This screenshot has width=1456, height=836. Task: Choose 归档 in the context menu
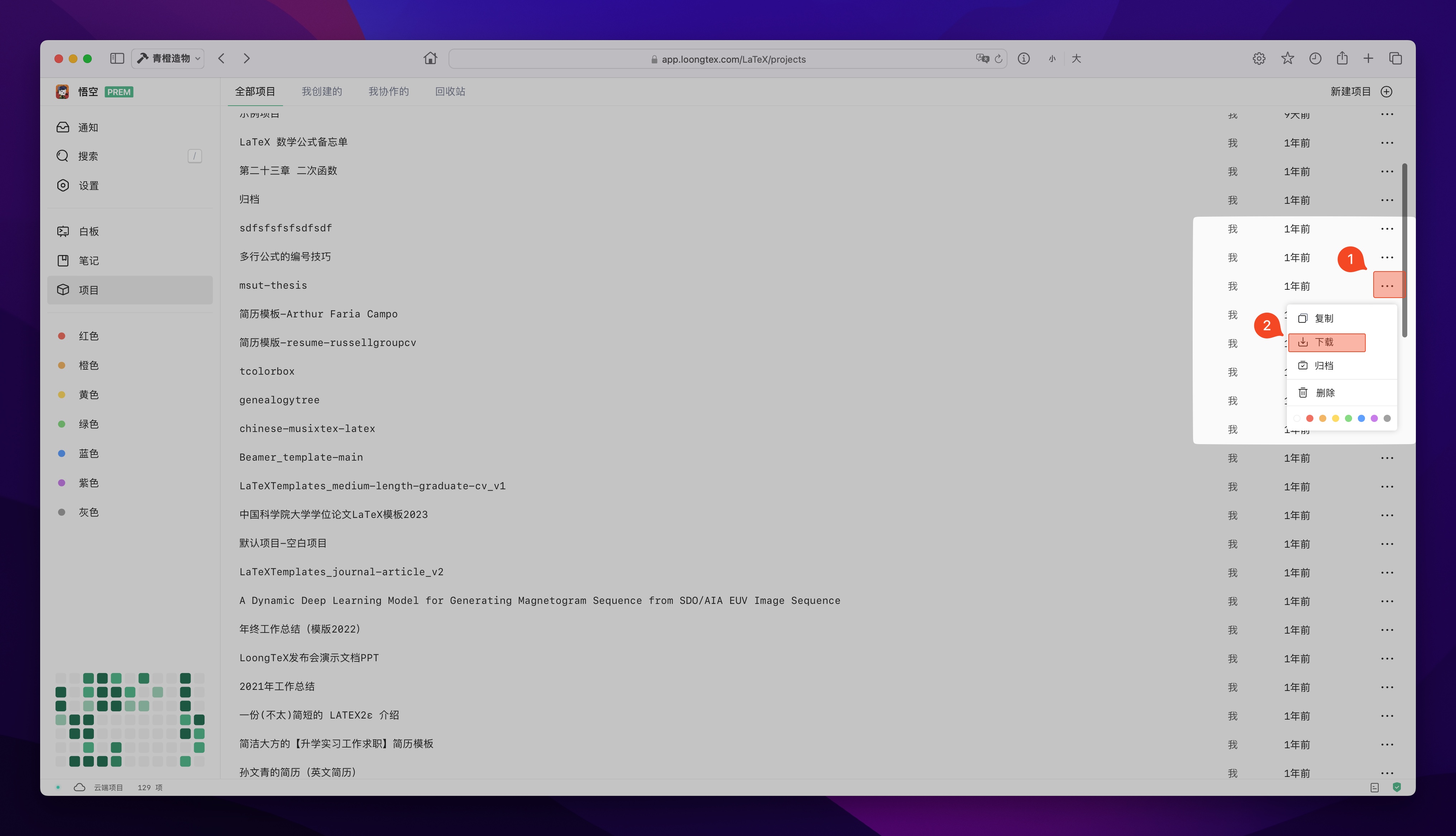[1341, 366]
